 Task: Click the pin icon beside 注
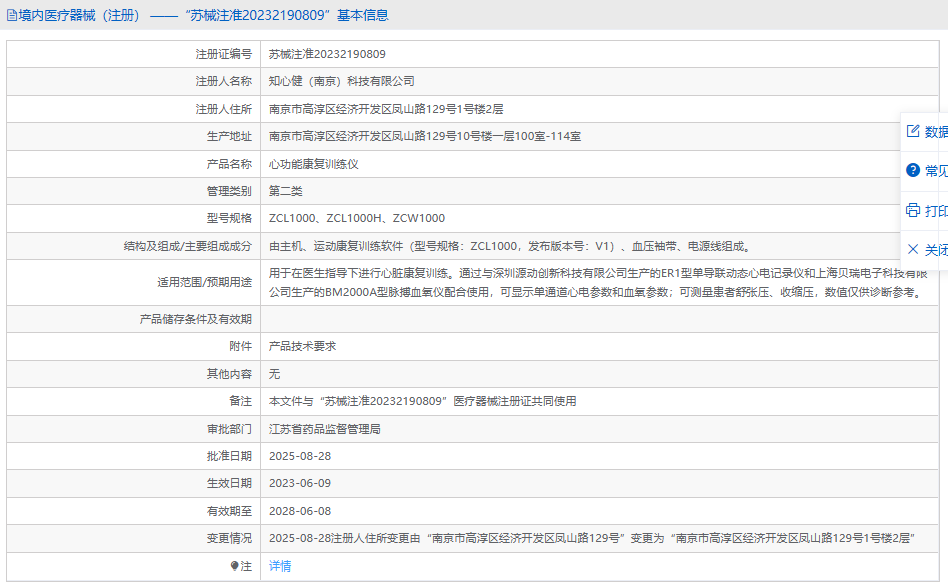coord(235,566)
